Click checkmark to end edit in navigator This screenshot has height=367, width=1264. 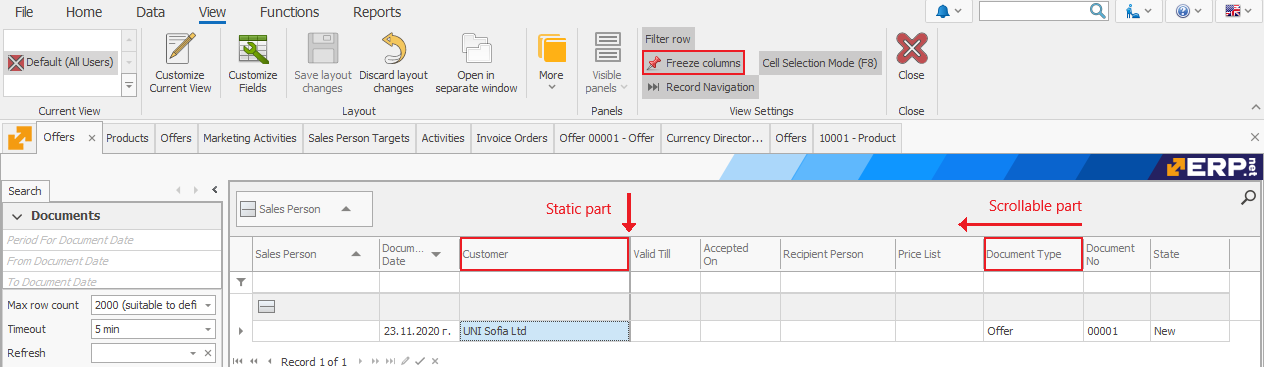pyautogui.click(x=420, y=361)
